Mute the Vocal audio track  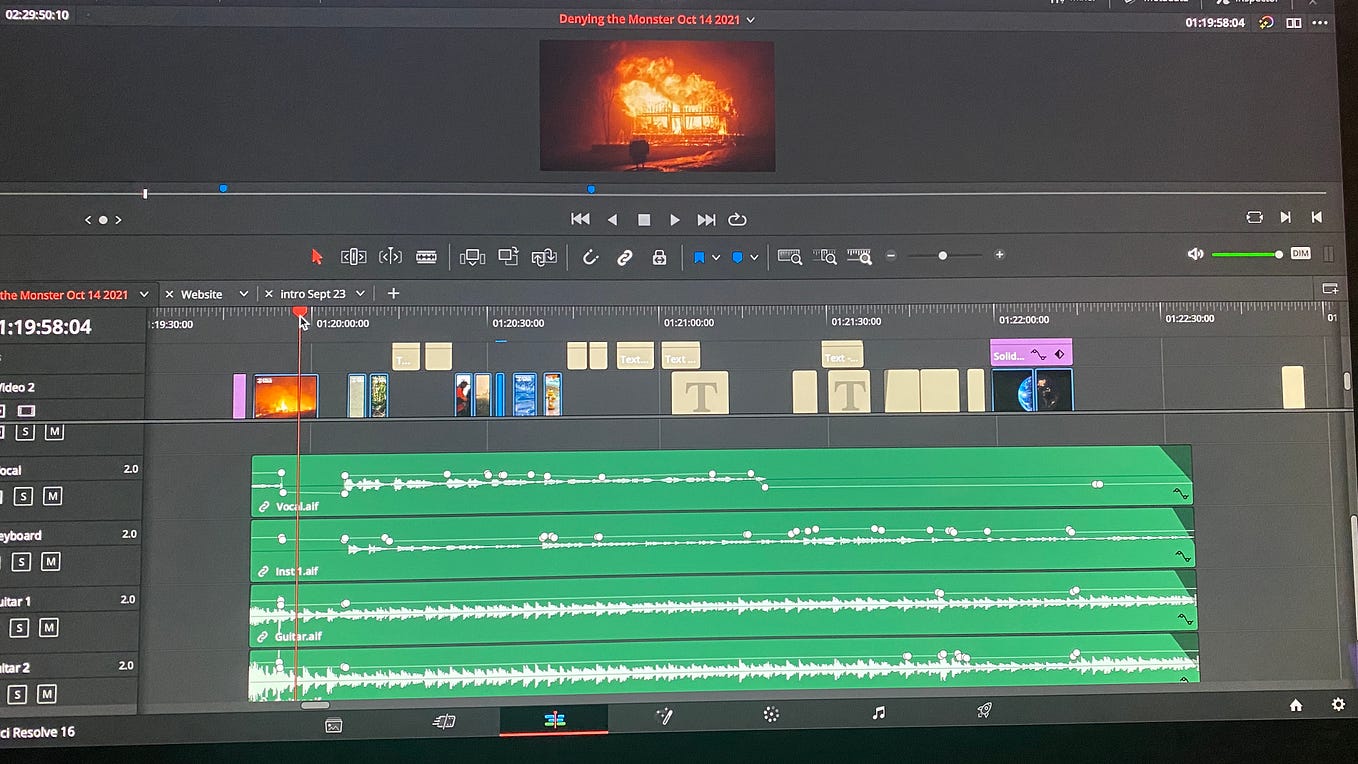[53, 496]
